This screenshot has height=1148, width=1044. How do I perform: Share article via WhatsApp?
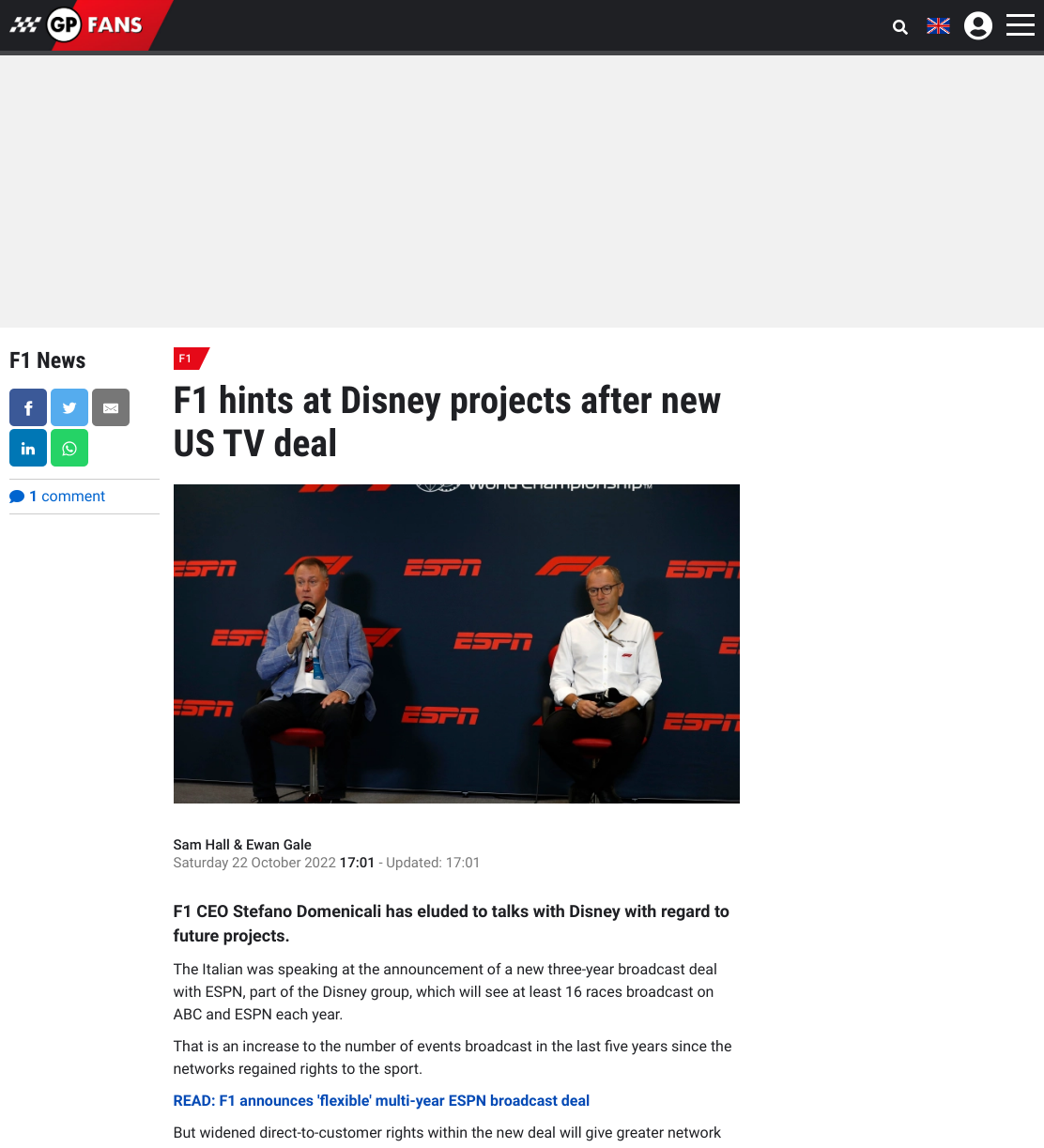(x=69, y=448)
